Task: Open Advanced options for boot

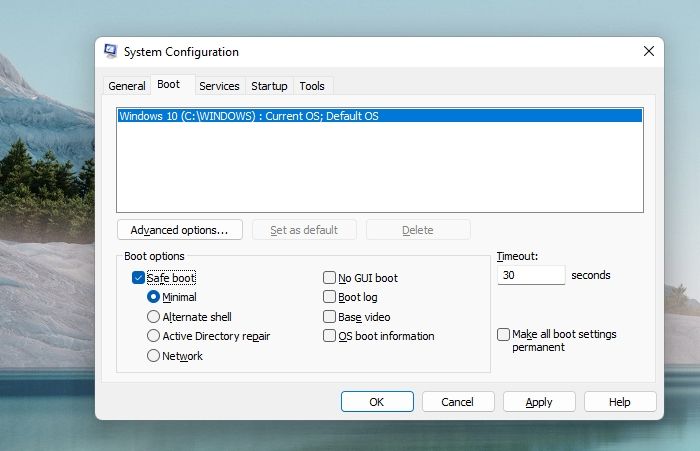Action: [180, 230]
